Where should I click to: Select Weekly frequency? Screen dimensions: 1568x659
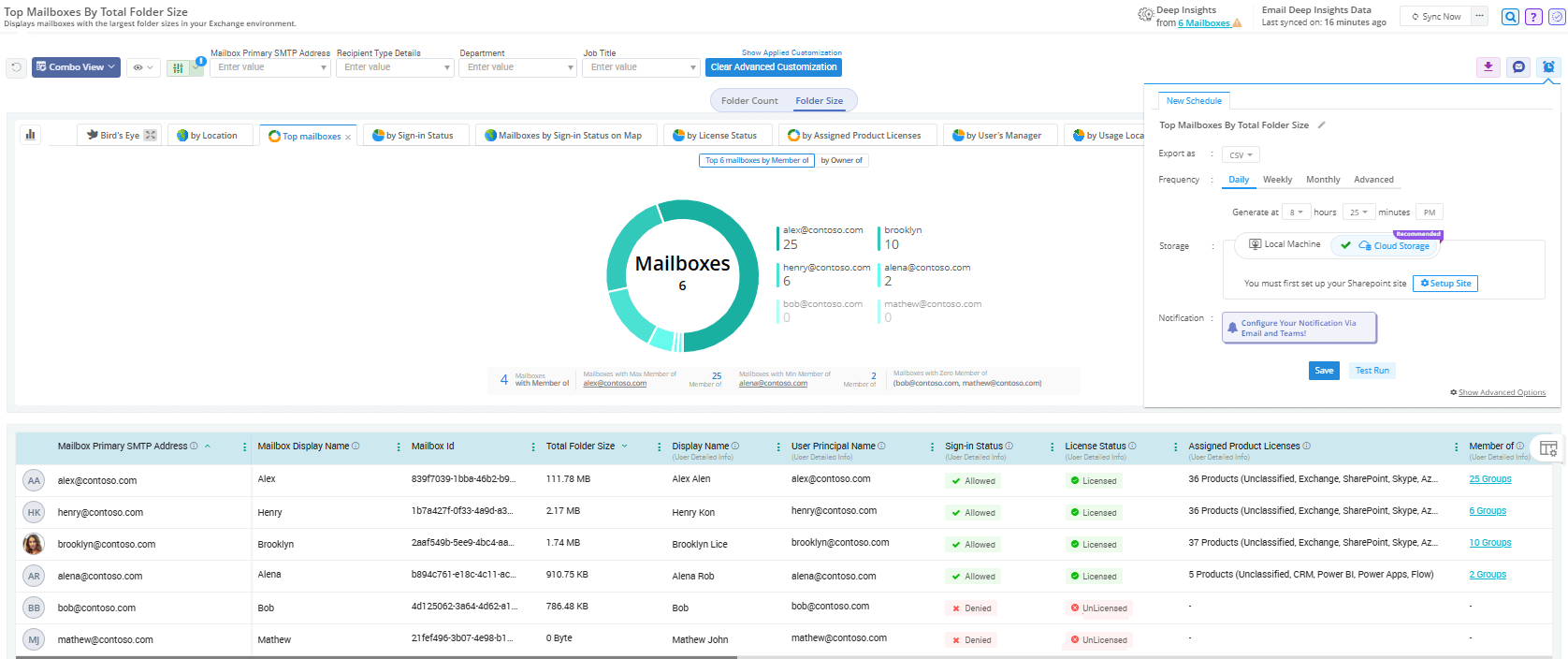pos(1277,180)
